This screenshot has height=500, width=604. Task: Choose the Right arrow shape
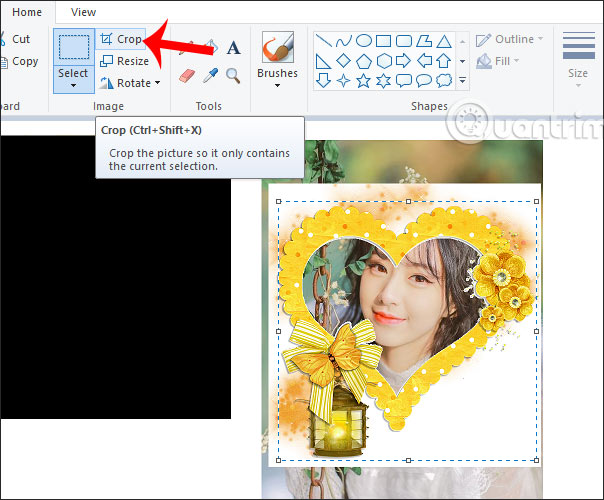point(404,61)
